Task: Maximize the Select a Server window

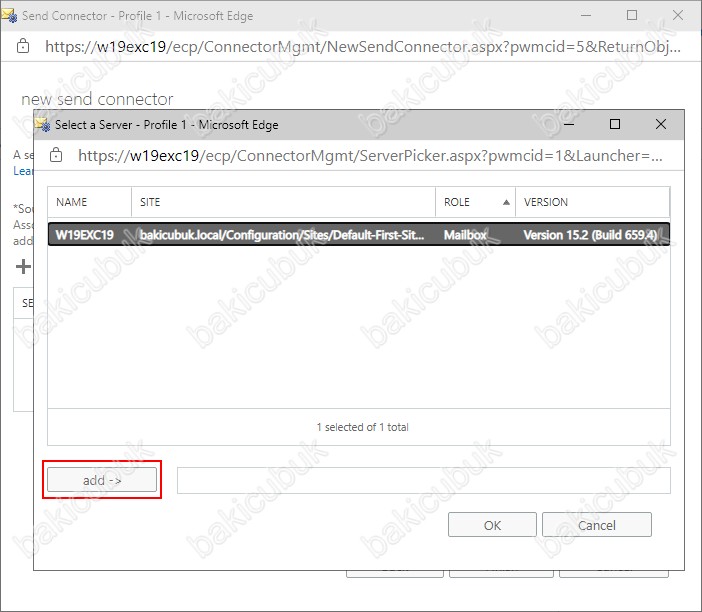Action: [615, 124]
